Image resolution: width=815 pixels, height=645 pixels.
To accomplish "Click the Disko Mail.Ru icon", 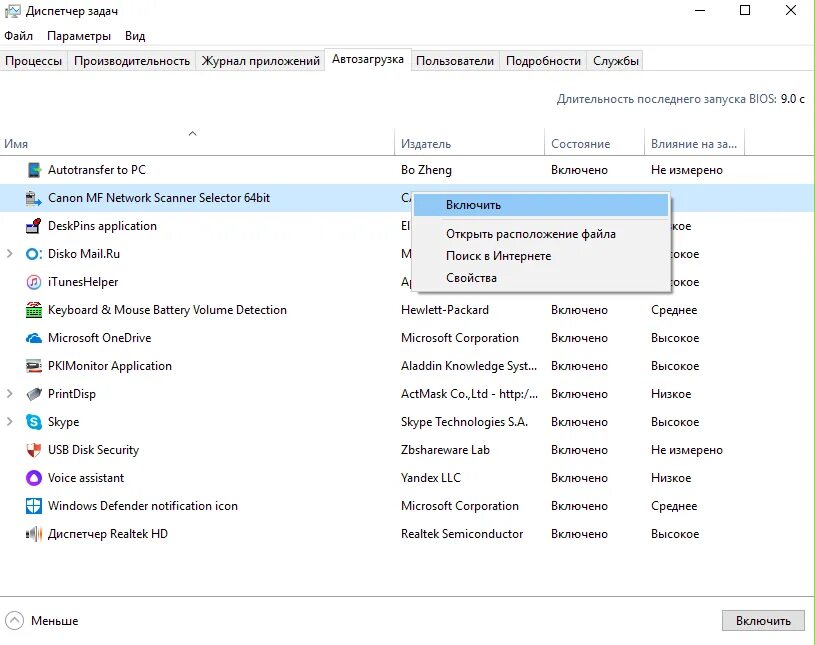I will point(34,254).
